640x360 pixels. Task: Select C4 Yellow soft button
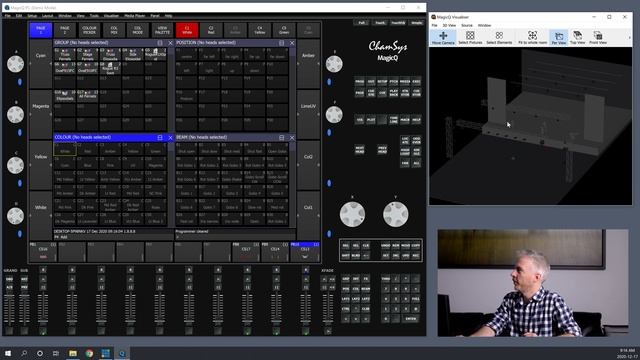point(260,30)
